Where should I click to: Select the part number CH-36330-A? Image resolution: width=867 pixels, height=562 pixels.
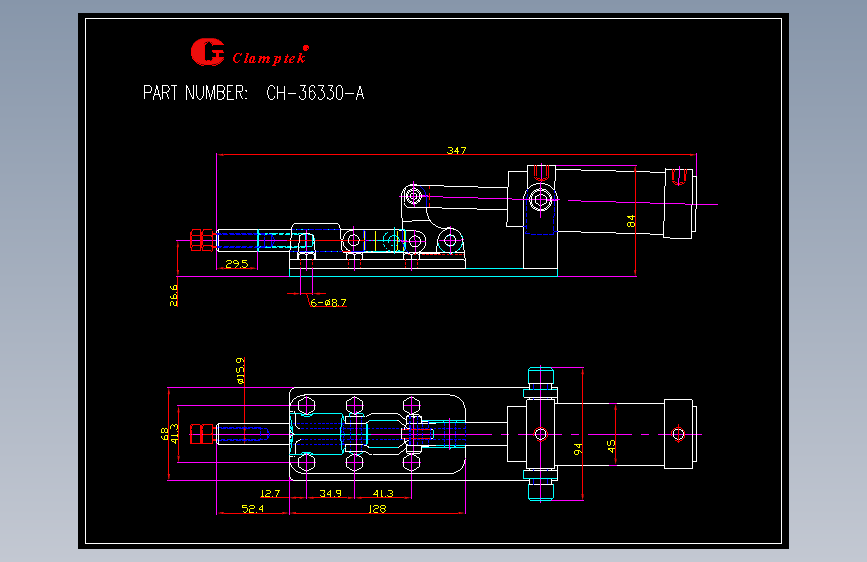click(315, 93)
